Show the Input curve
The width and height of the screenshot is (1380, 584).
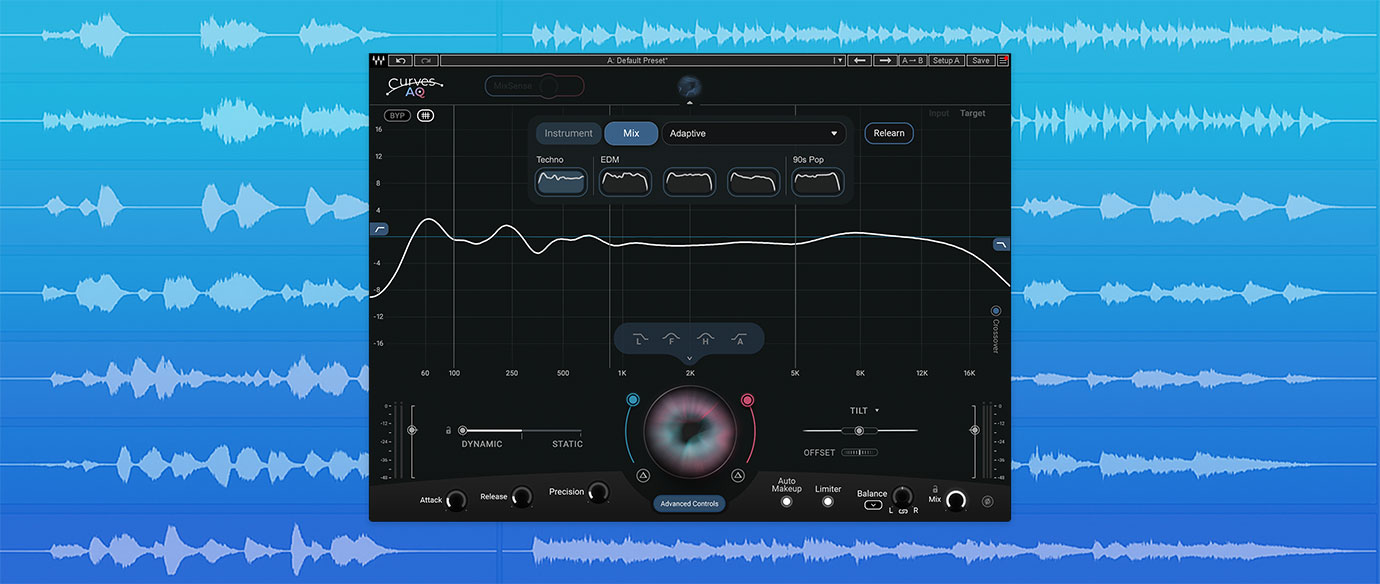click(x=938, y=113)
